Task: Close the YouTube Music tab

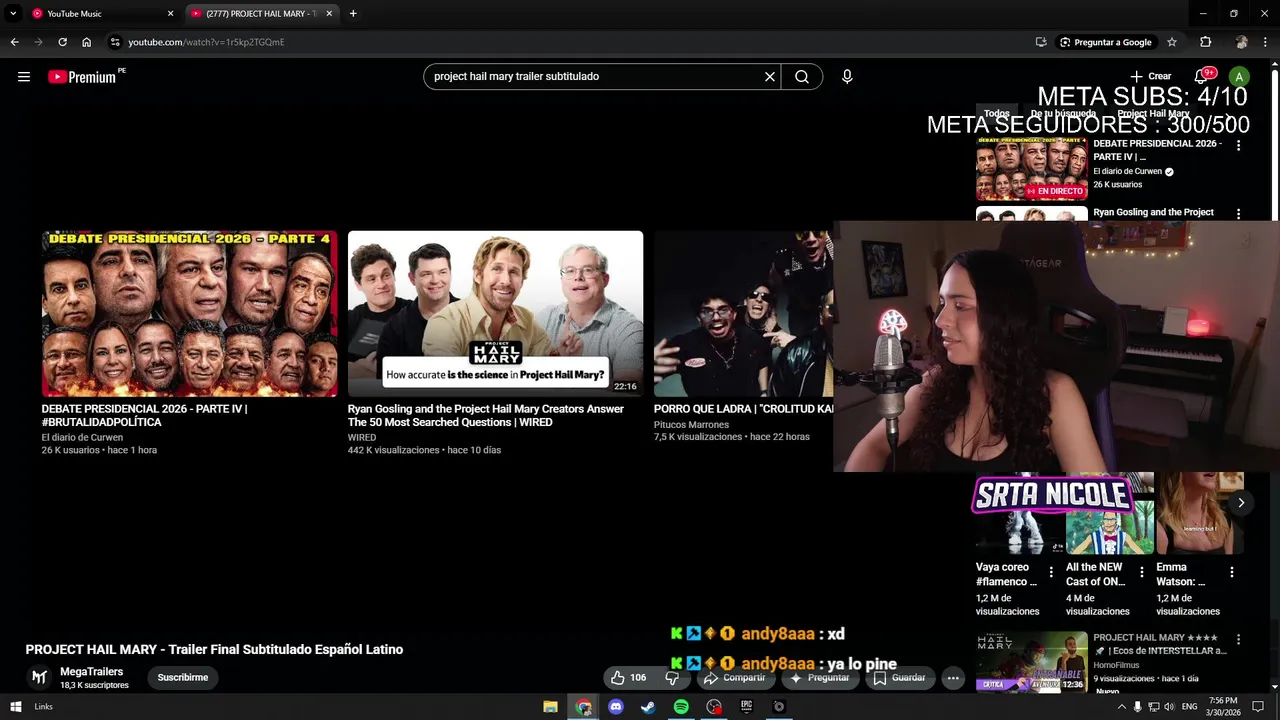Action: coord(170,14)
